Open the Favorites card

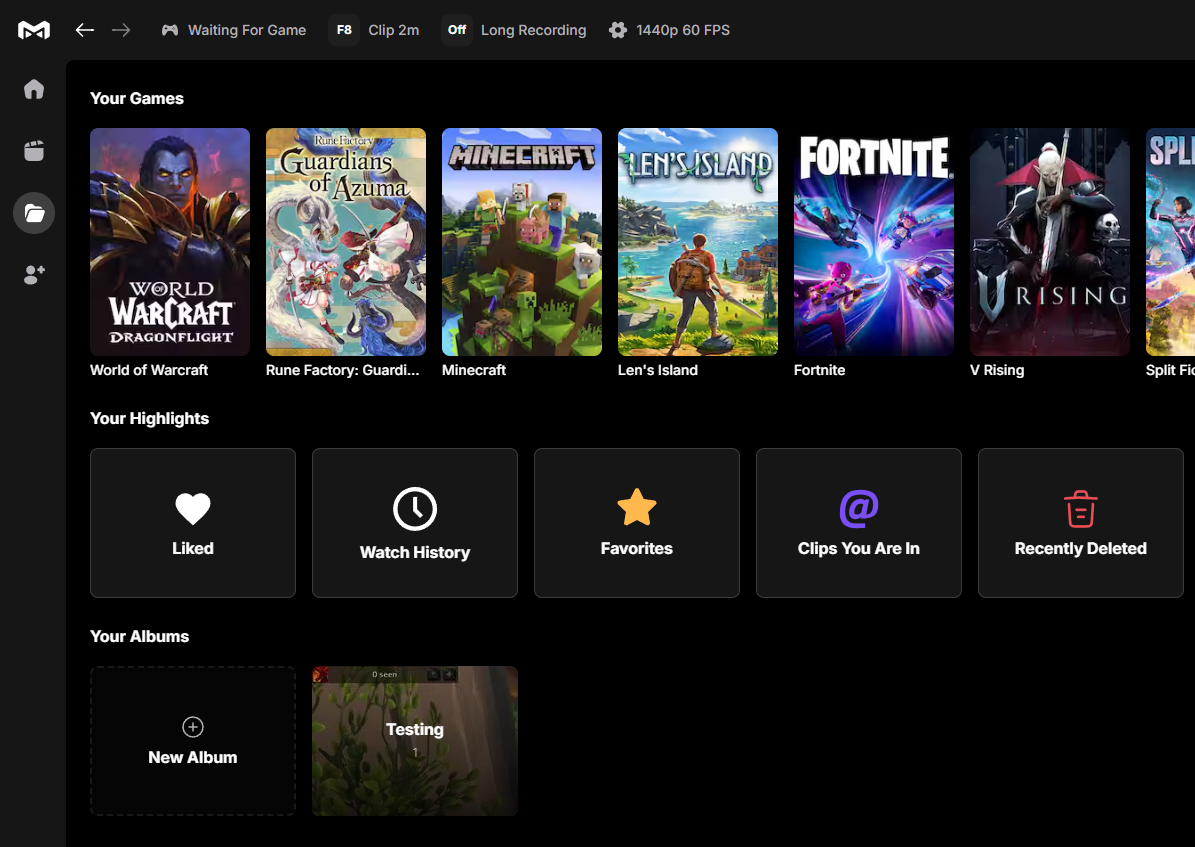636,523
